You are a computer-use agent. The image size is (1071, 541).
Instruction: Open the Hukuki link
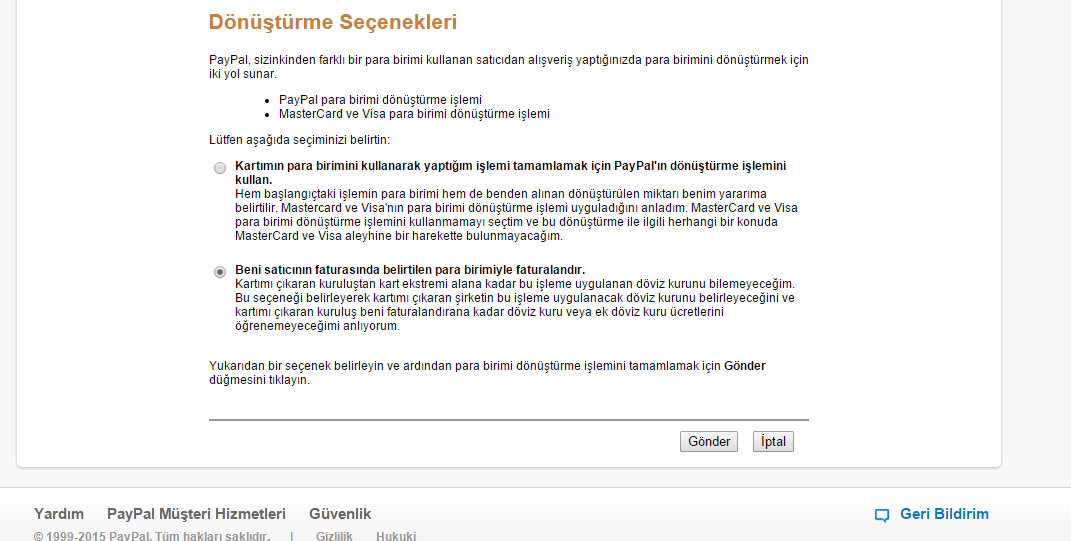[x=395, y=536]
